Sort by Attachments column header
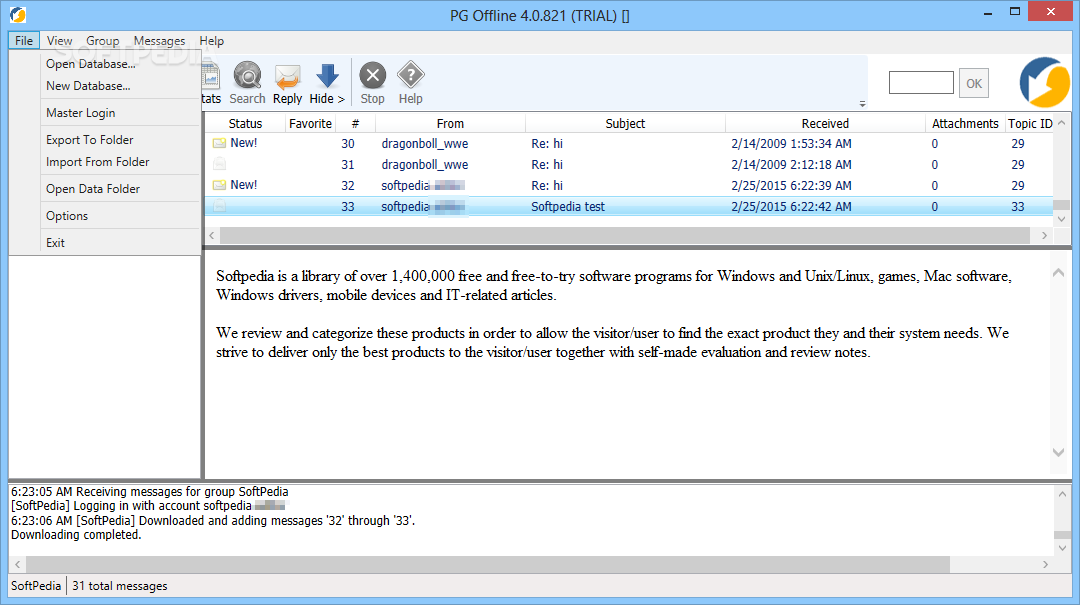 965,123
